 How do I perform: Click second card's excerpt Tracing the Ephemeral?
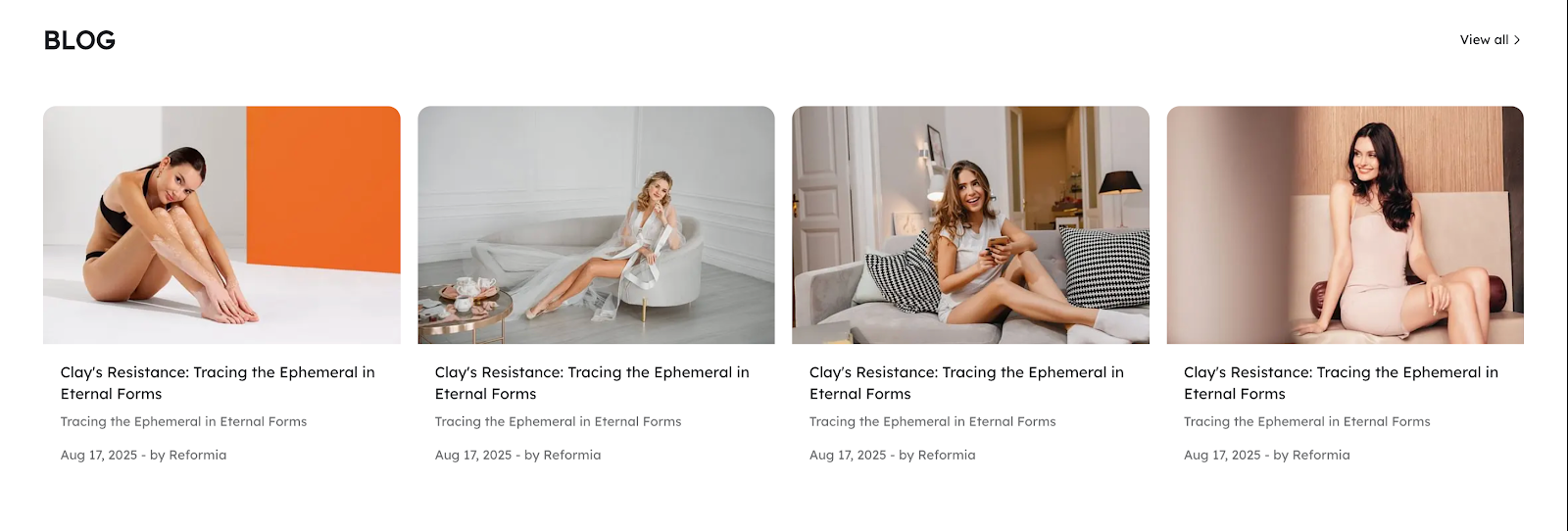(x=558, y=421)
